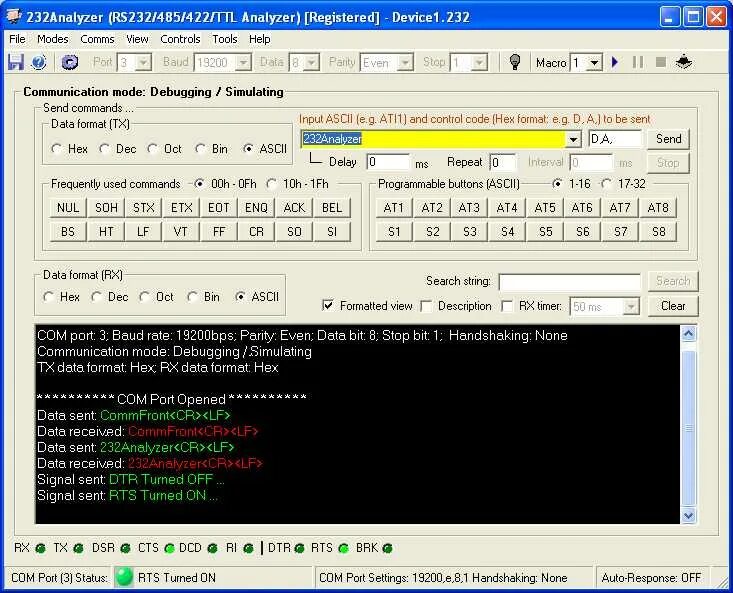Viewport: 733px width, 593px height.
Task: Toggle the RTS signal LED
Action: [x=343, y=548]
